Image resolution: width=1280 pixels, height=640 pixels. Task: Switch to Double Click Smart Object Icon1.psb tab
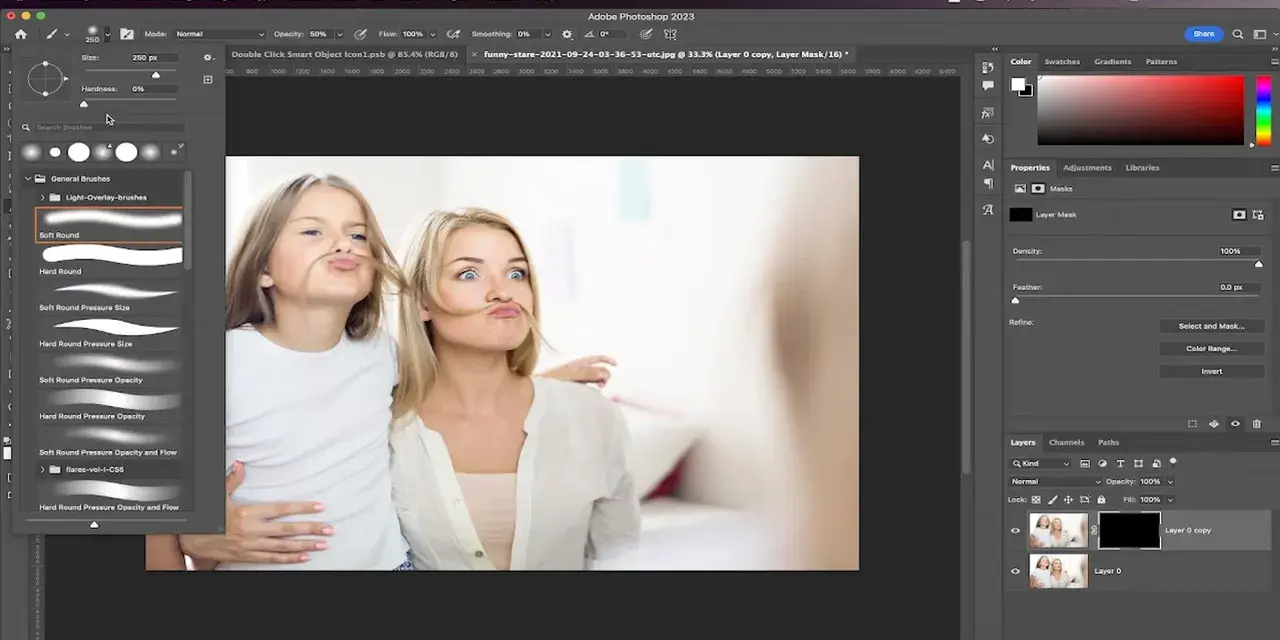(344, 54)
